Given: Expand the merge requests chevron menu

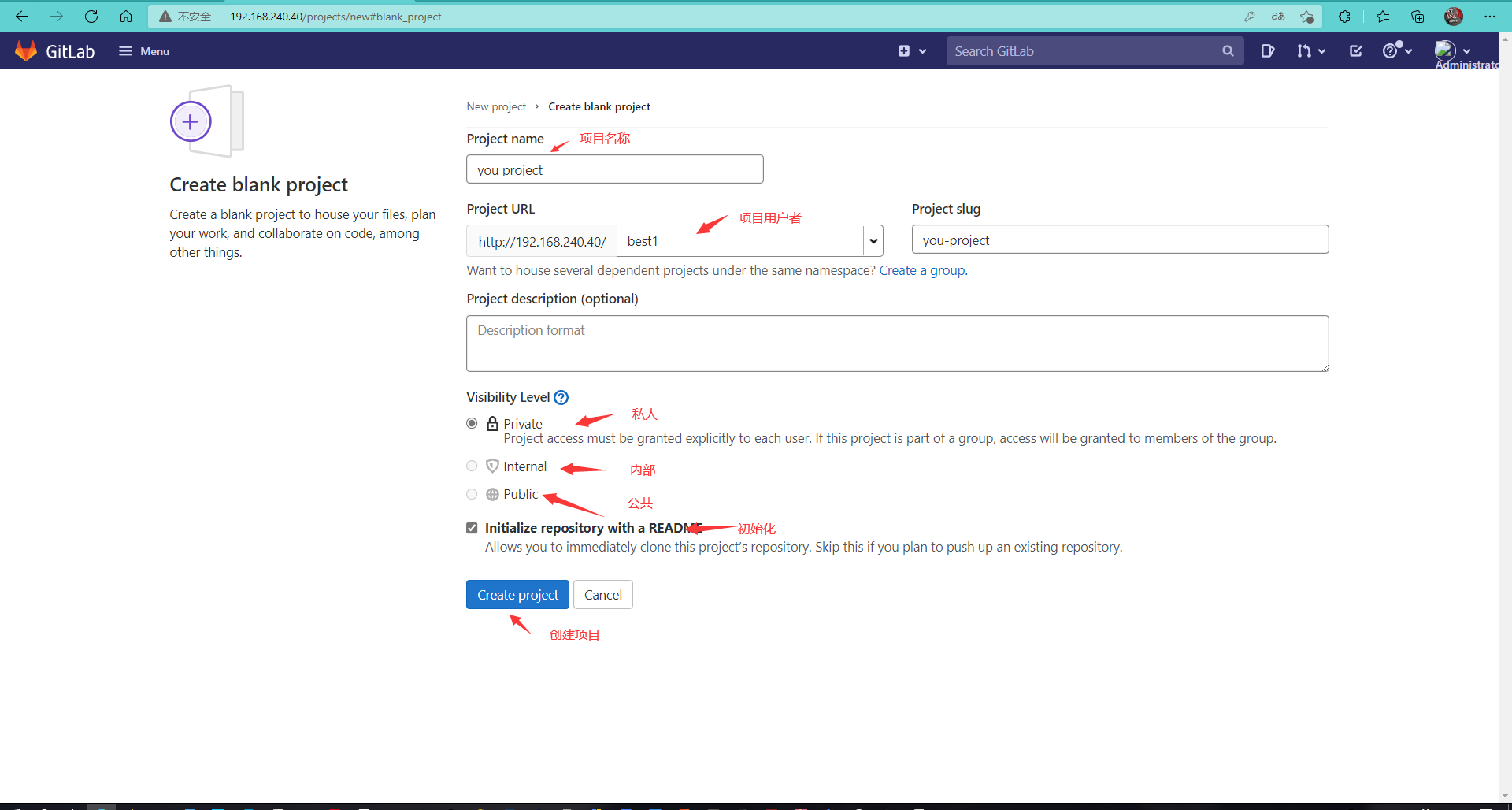Looking at the screenshot, I should coord(1321,50).
